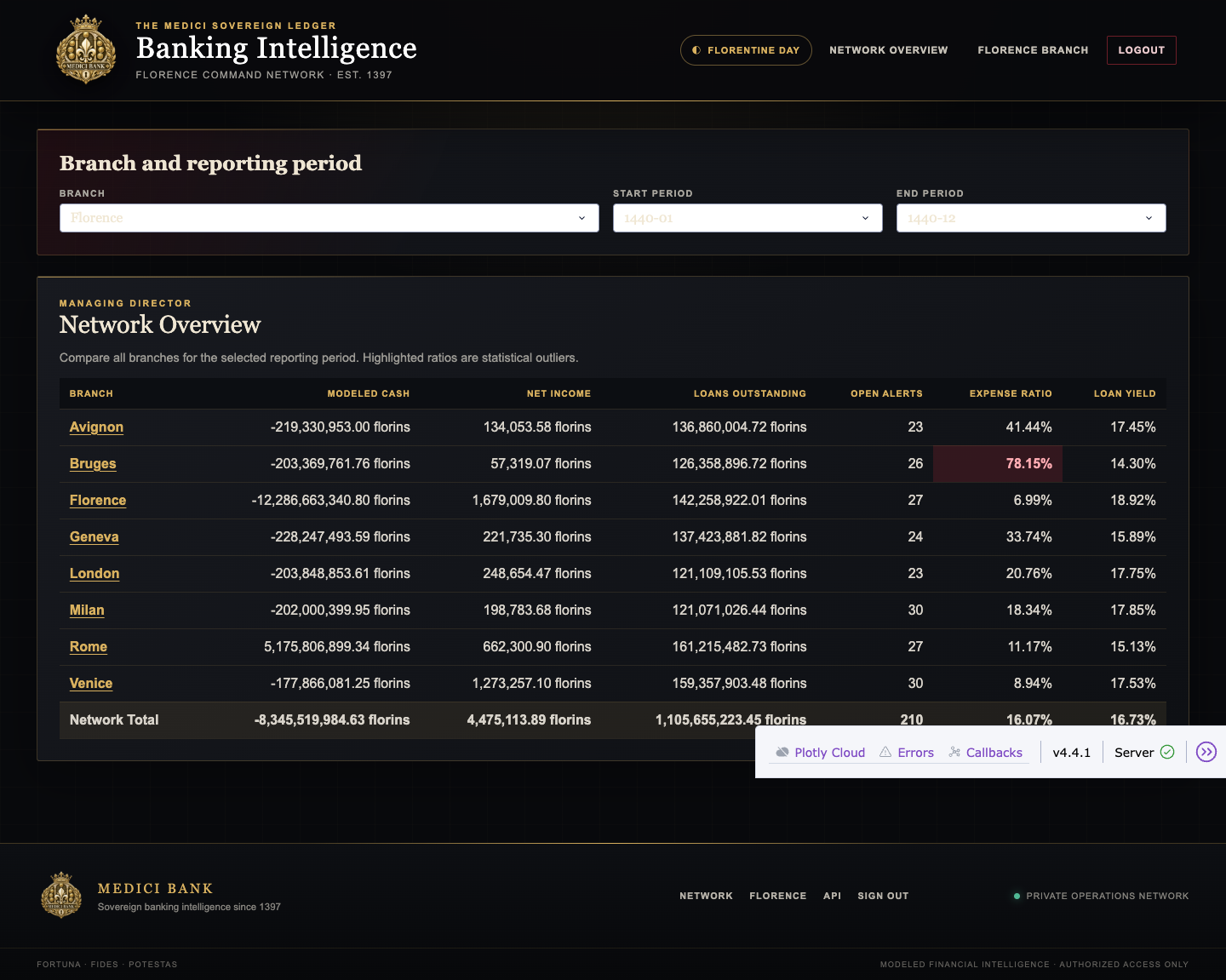
Task: Expand the End Period dropdown
Action: tap(1031, 218)
